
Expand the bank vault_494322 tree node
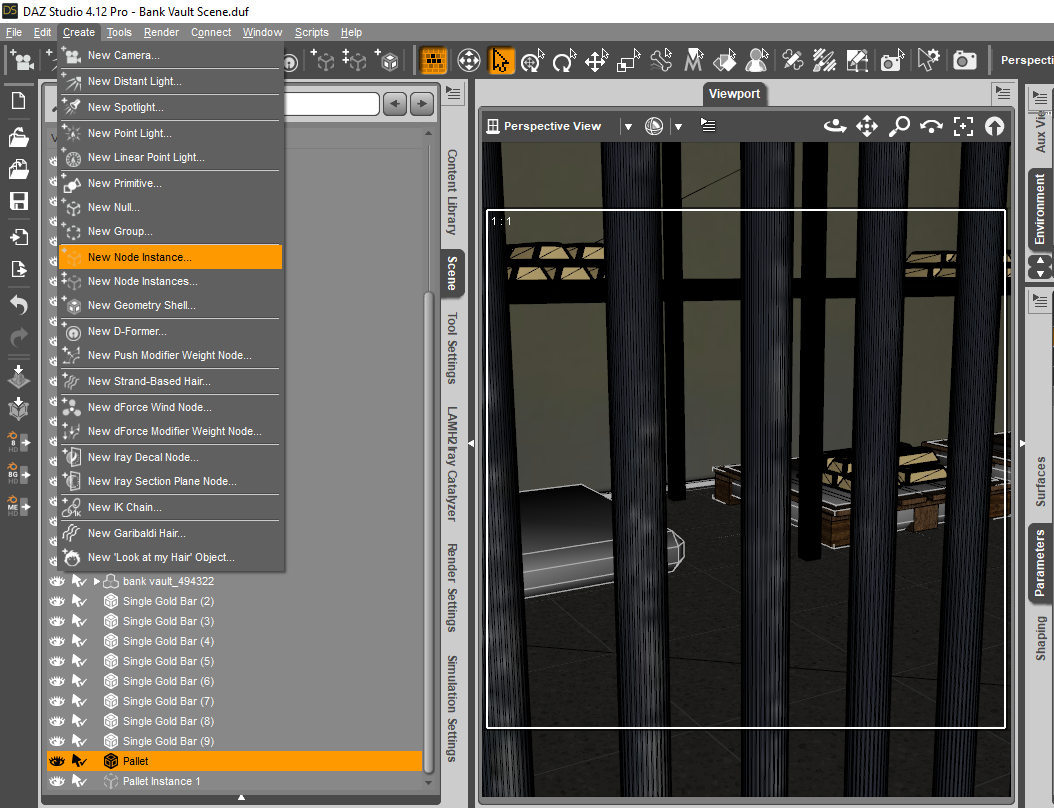(97, 581)
